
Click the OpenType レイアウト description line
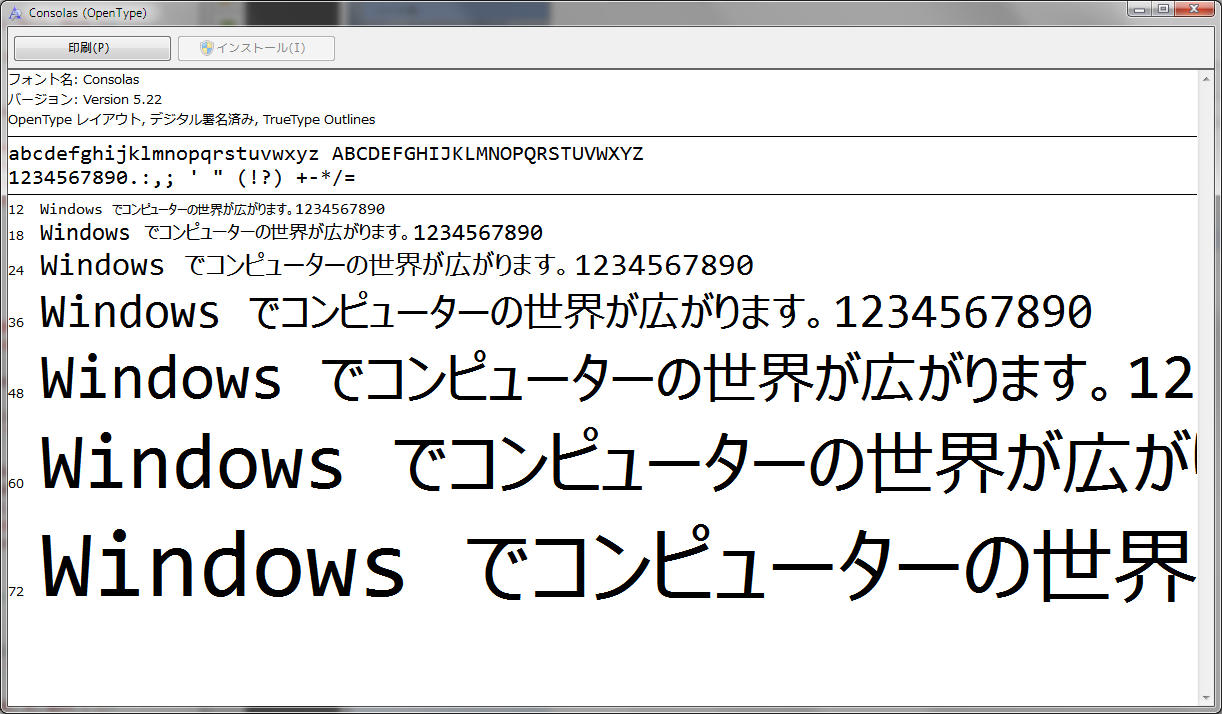tap(192, 119)
